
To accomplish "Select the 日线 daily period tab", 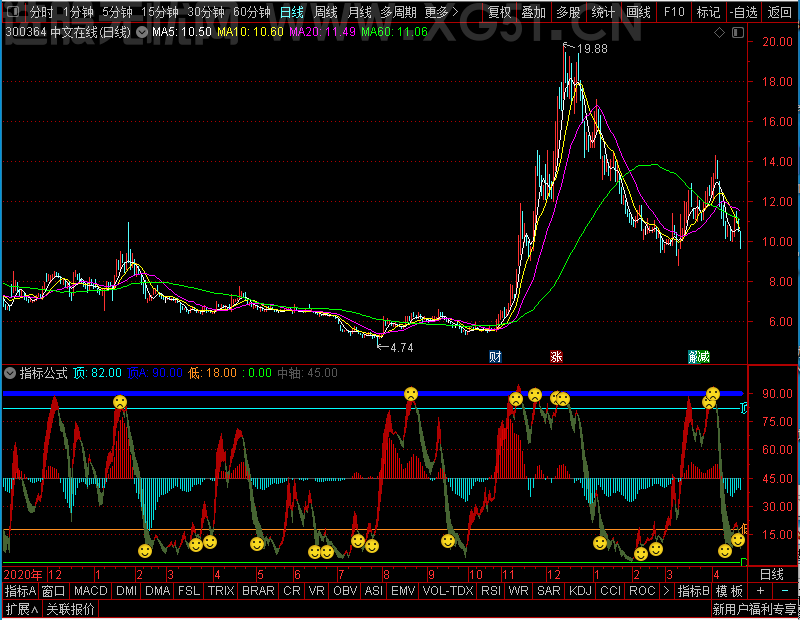I will 292,12.
